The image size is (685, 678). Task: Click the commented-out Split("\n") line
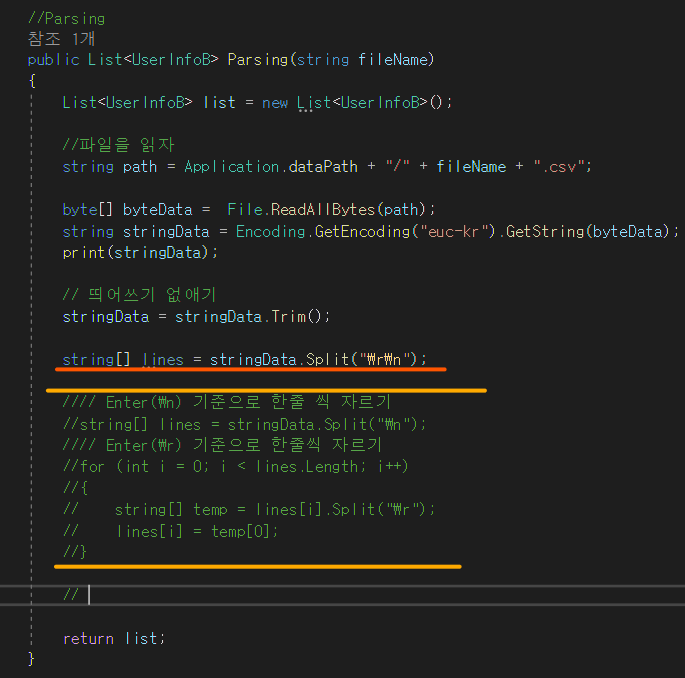point(244,424)
